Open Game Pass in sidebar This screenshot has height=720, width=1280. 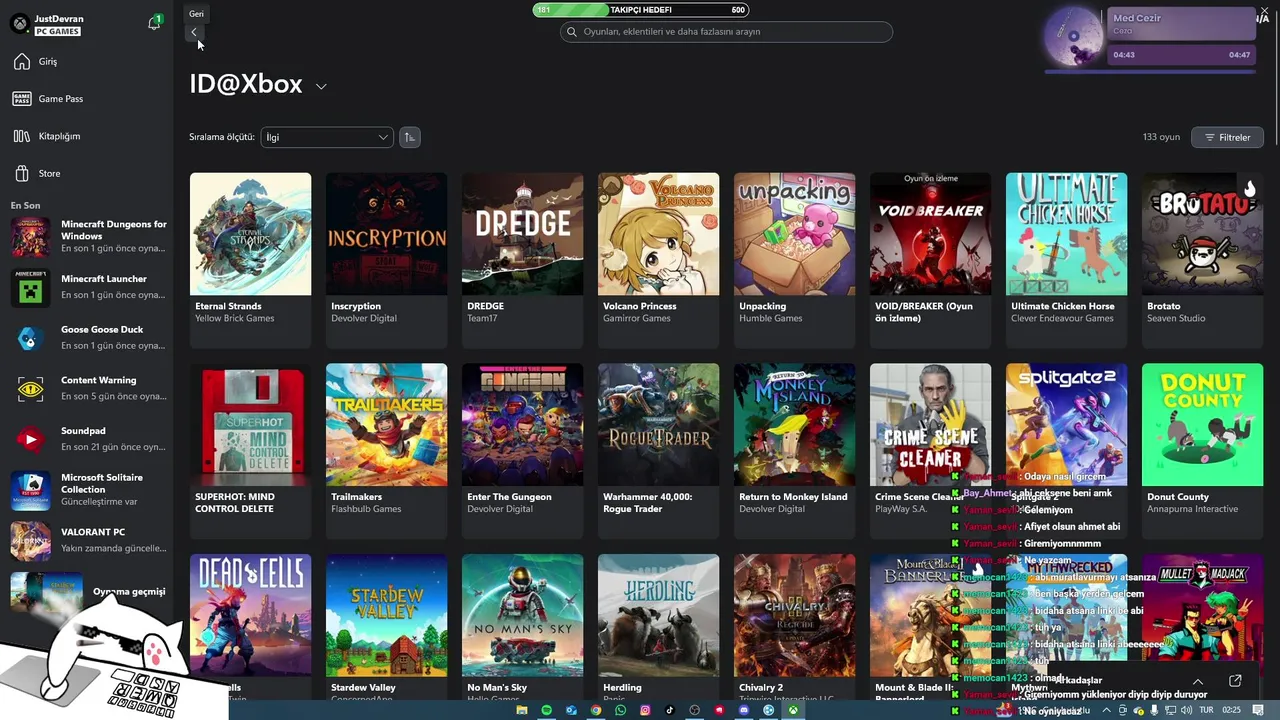click(x=87, y=99)
